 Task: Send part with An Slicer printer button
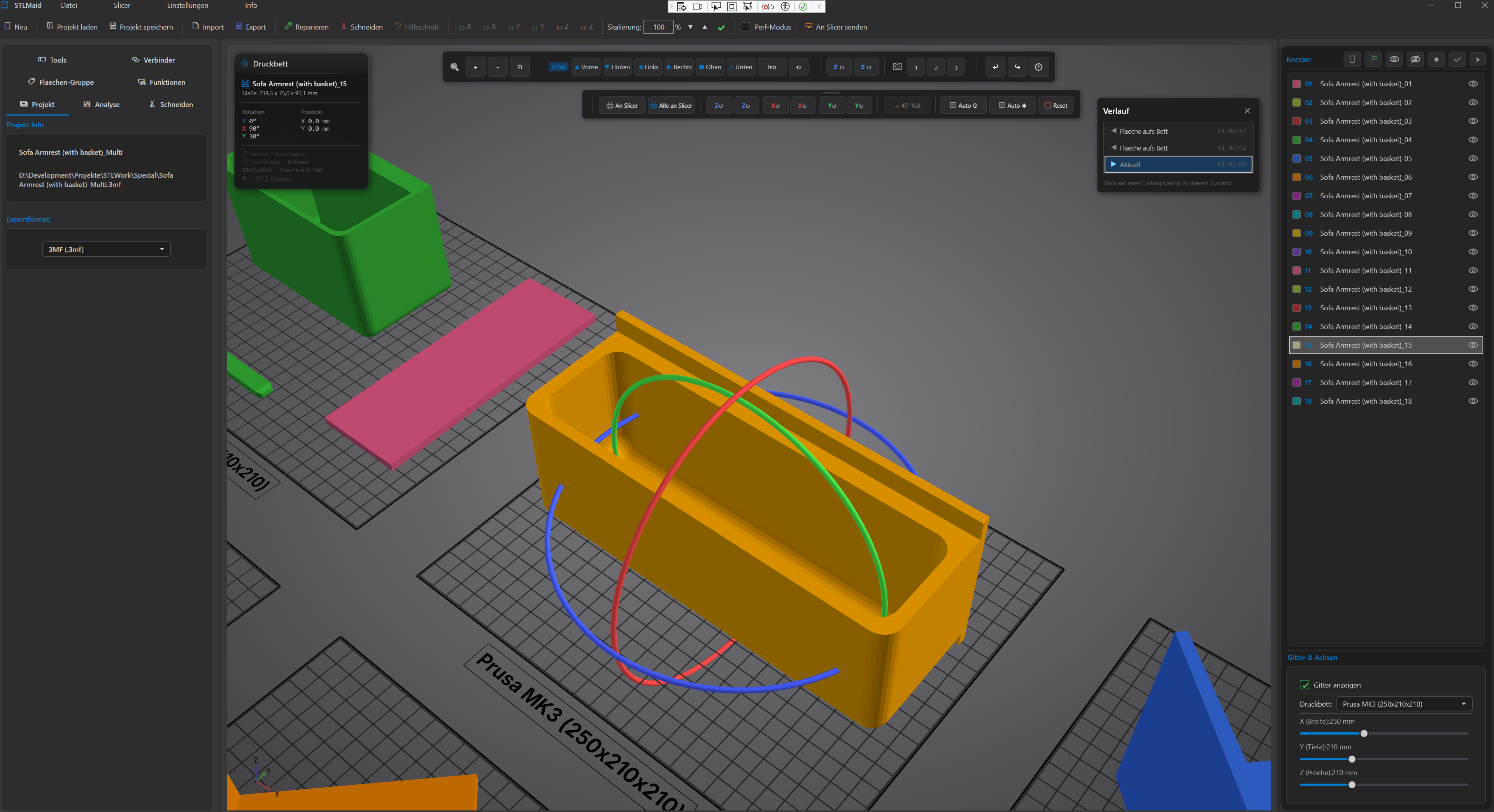click(x=622, y=105)
